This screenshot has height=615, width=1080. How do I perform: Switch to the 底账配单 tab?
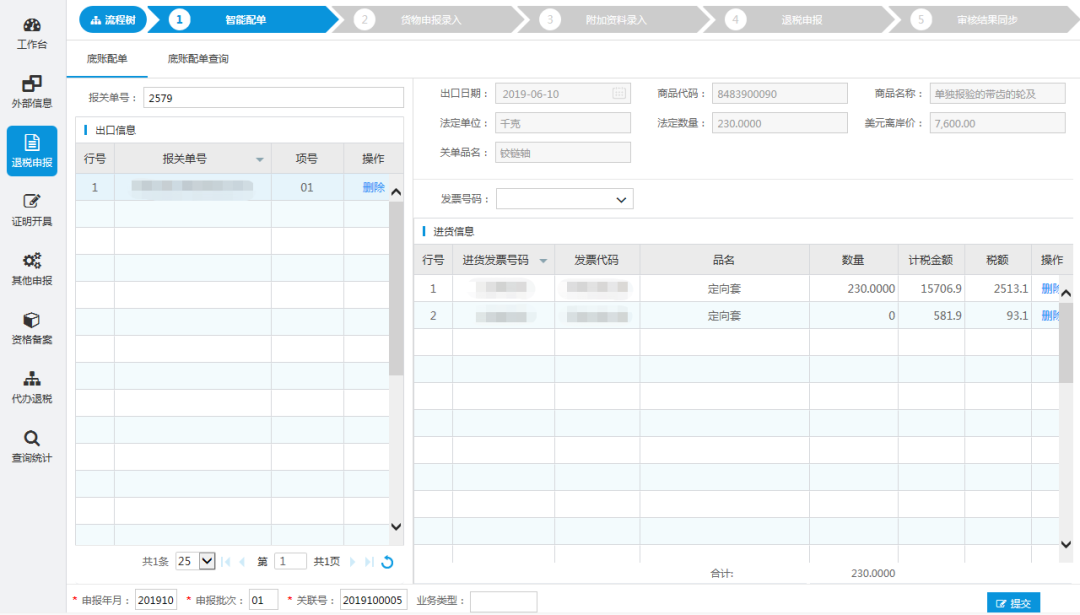[107, 59]
